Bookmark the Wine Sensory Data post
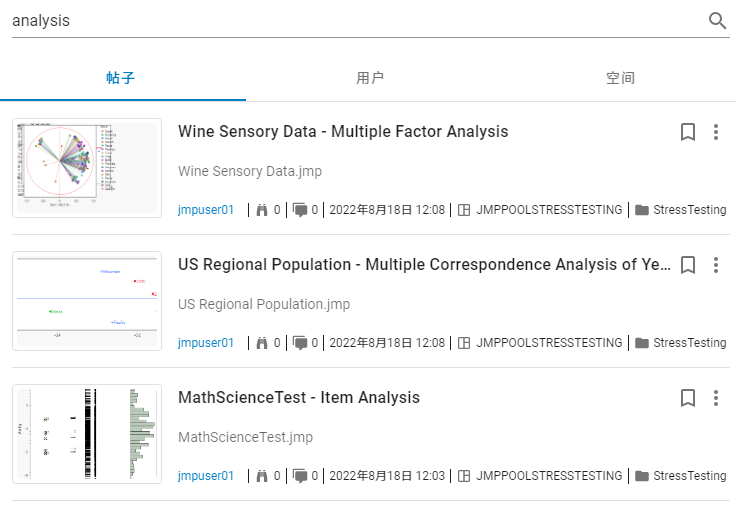Viewport: 736px width, 510px height. (x=688, y=132)
